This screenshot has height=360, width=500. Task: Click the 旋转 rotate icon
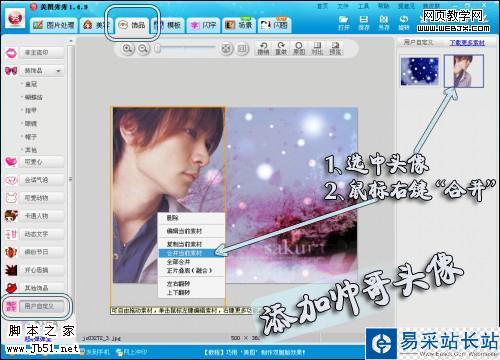[404, 23]
